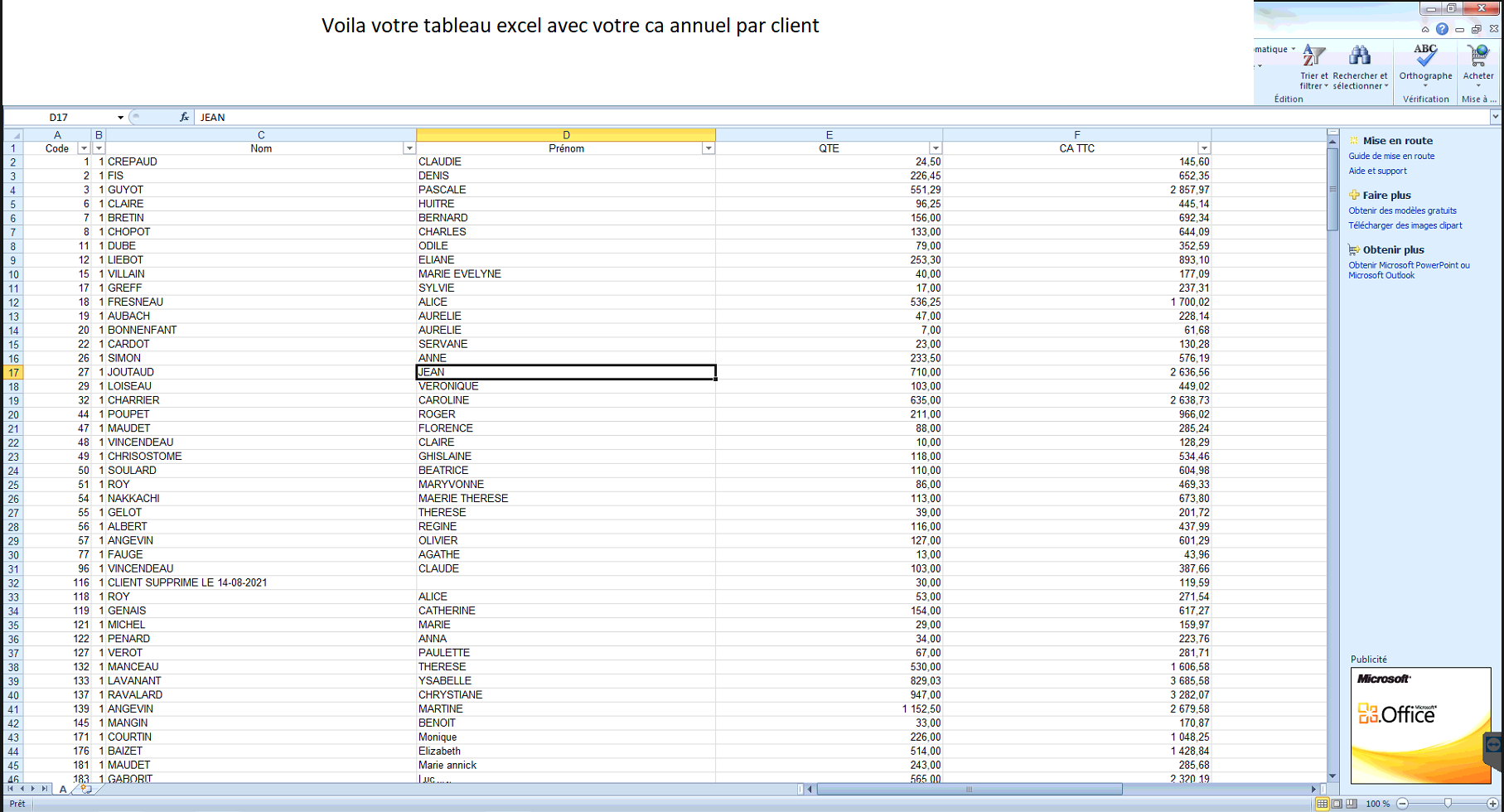Open the Prénom column filter dropdown
The width and height of the screenshot is (1504, 812).
[708, 148]
